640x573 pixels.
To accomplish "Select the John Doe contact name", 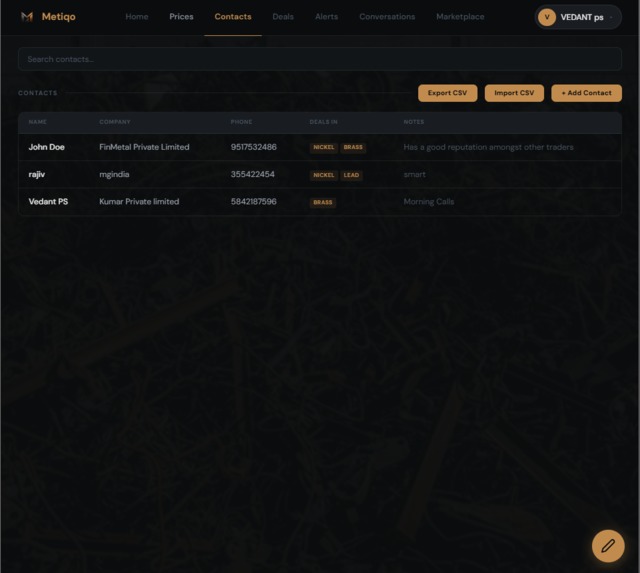I will (x=47, y=147).
